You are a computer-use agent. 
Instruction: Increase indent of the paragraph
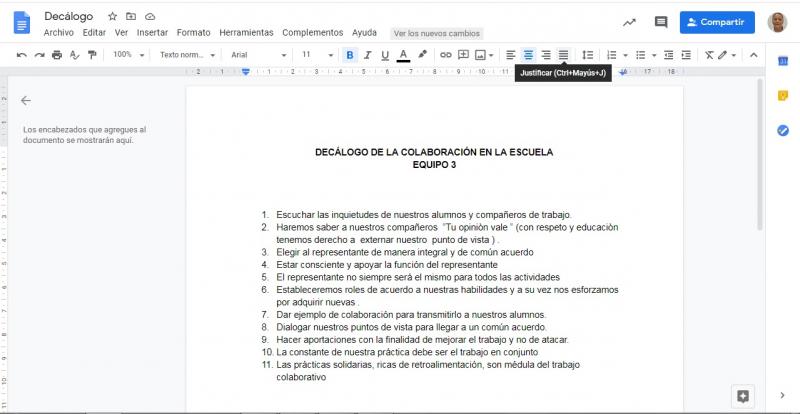(686, 55)
